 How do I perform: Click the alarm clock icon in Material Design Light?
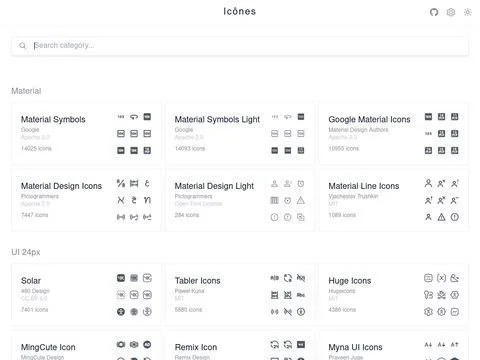point(301,184)
